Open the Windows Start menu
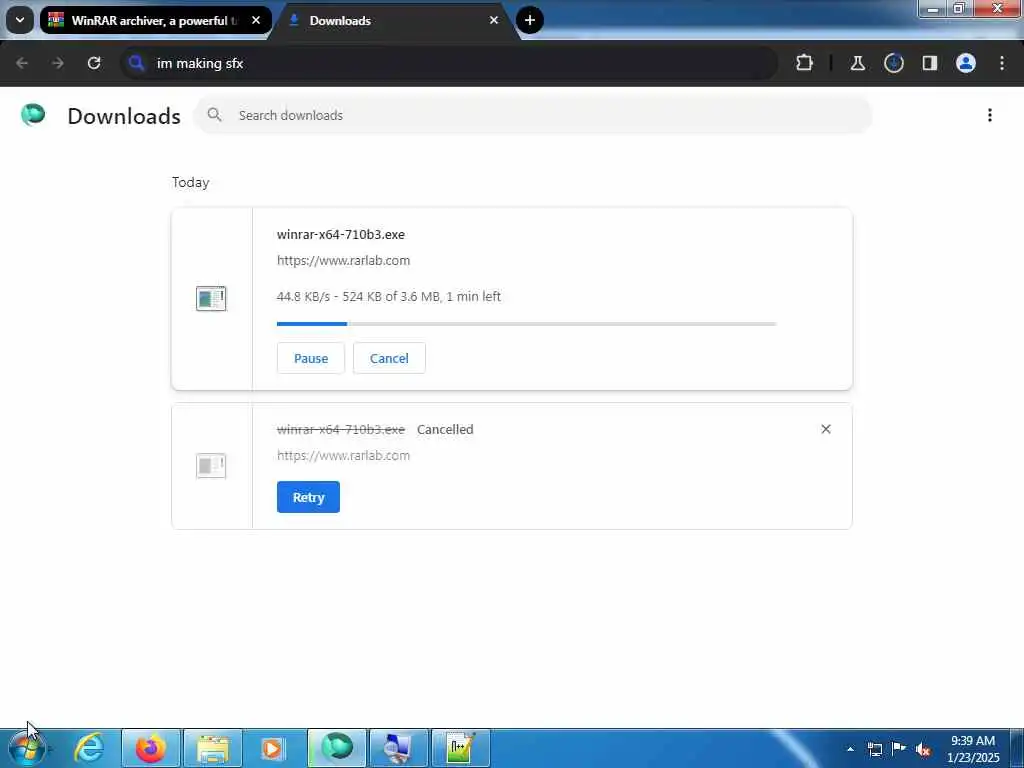Viewport: 1024px width, 768px height. click(x=27, y=748)
